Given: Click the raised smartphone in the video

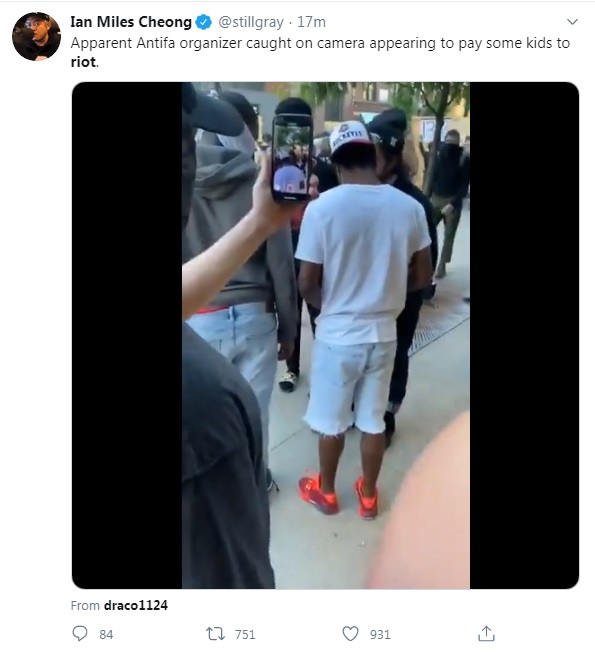Looking at the screenshot, I should (x=292, y=157).
